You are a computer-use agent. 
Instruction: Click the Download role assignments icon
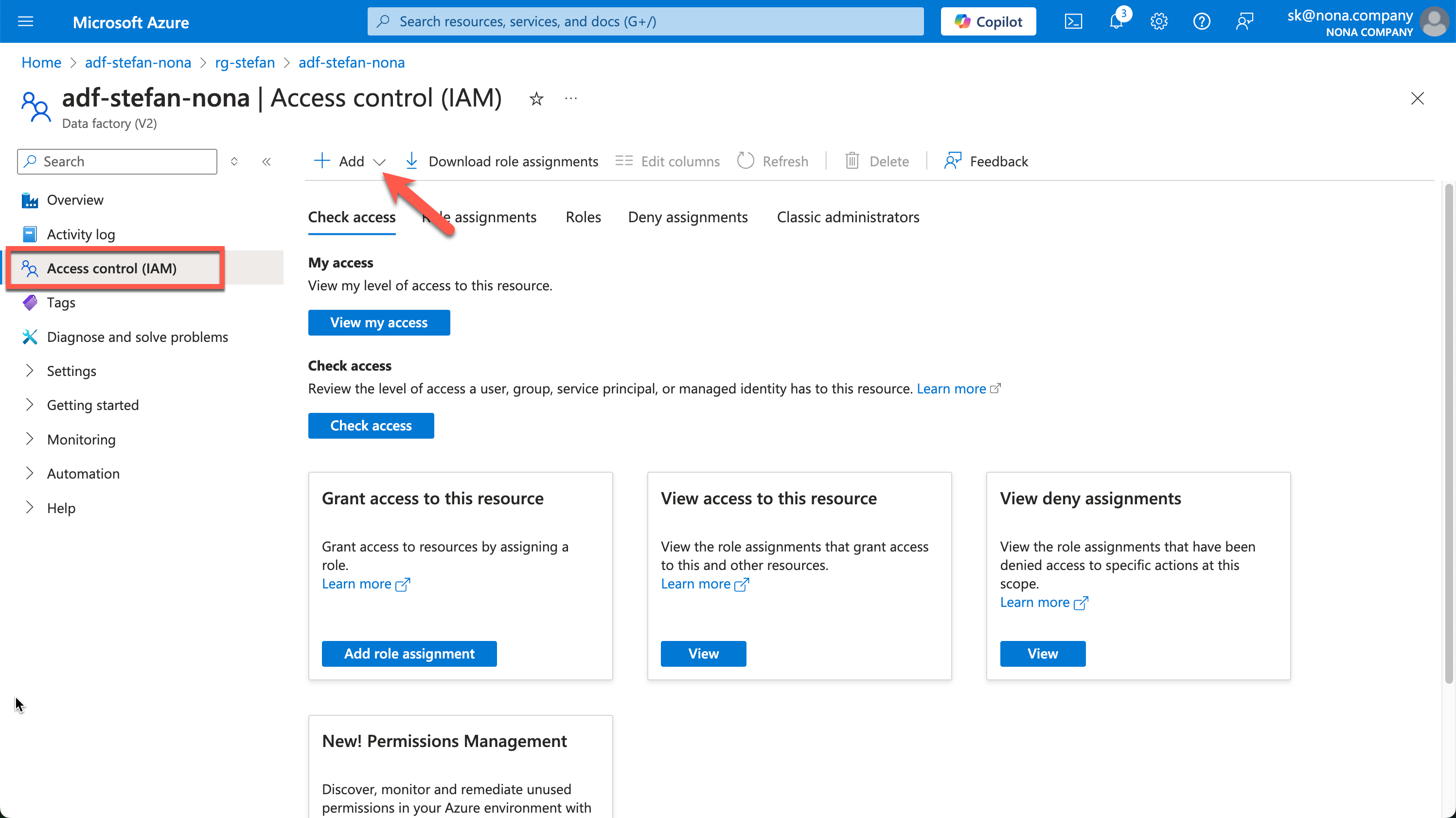click(x=411, y=161)
